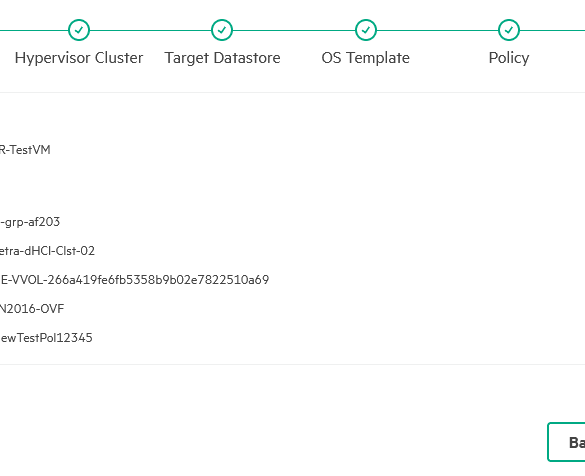
Task: Go to the Target Datastore step label
Action: tap(222, 58)
